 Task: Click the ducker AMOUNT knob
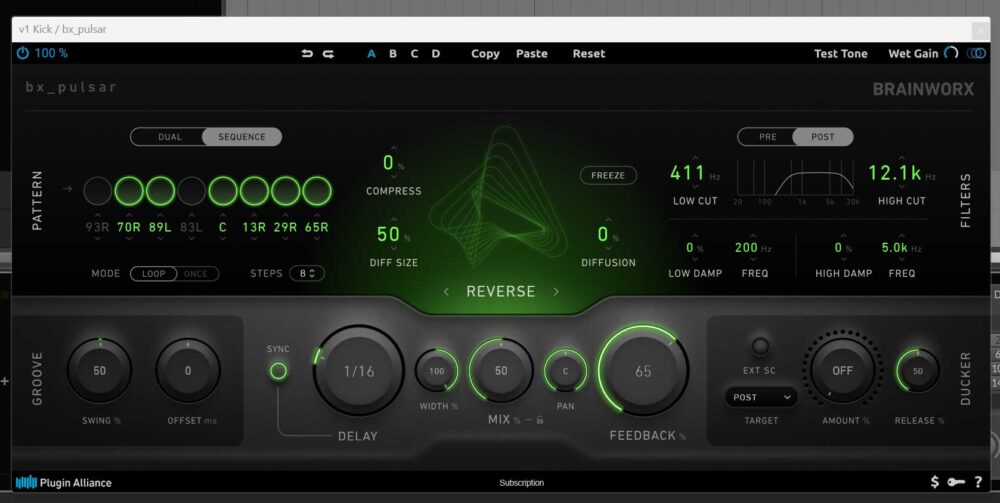click(x=842, y=370)
